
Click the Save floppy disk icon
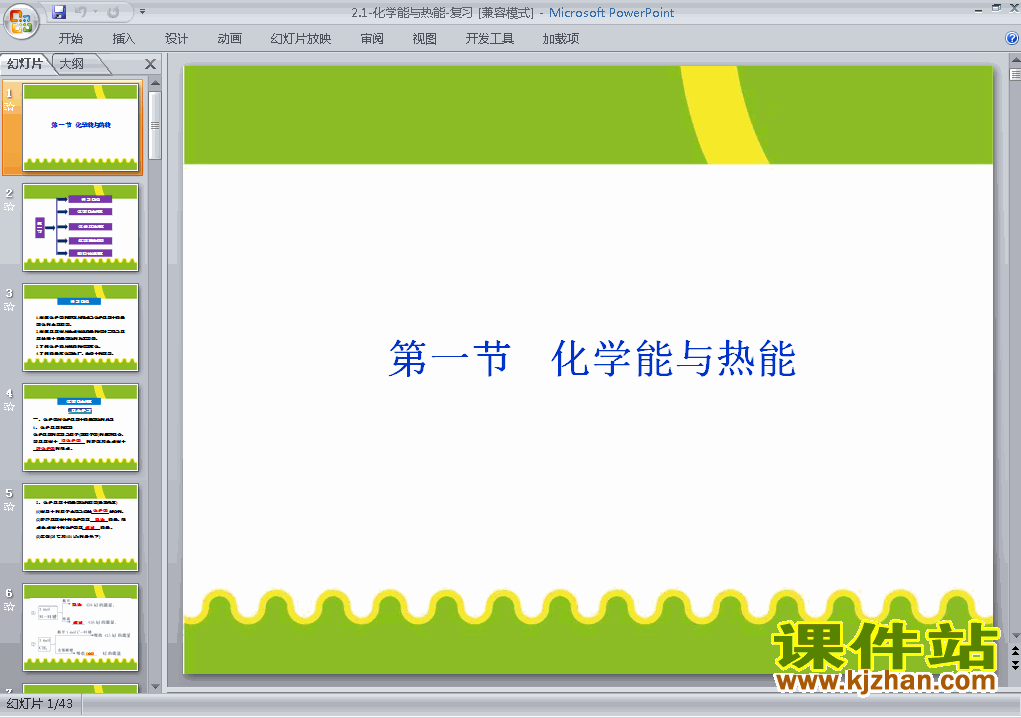(x=59, y=12)
